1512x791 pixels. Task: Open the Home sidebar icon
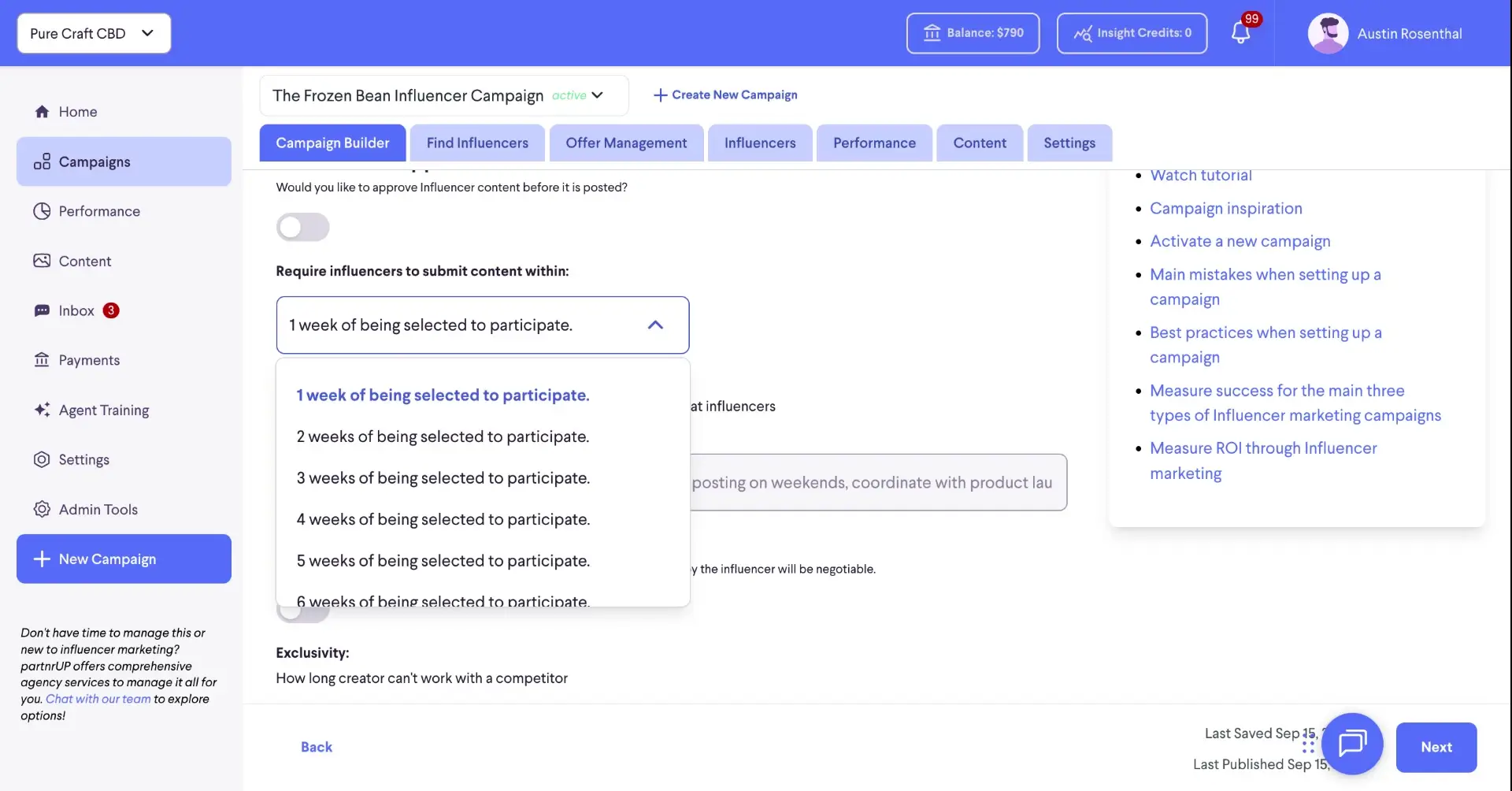tap(42, 111)
